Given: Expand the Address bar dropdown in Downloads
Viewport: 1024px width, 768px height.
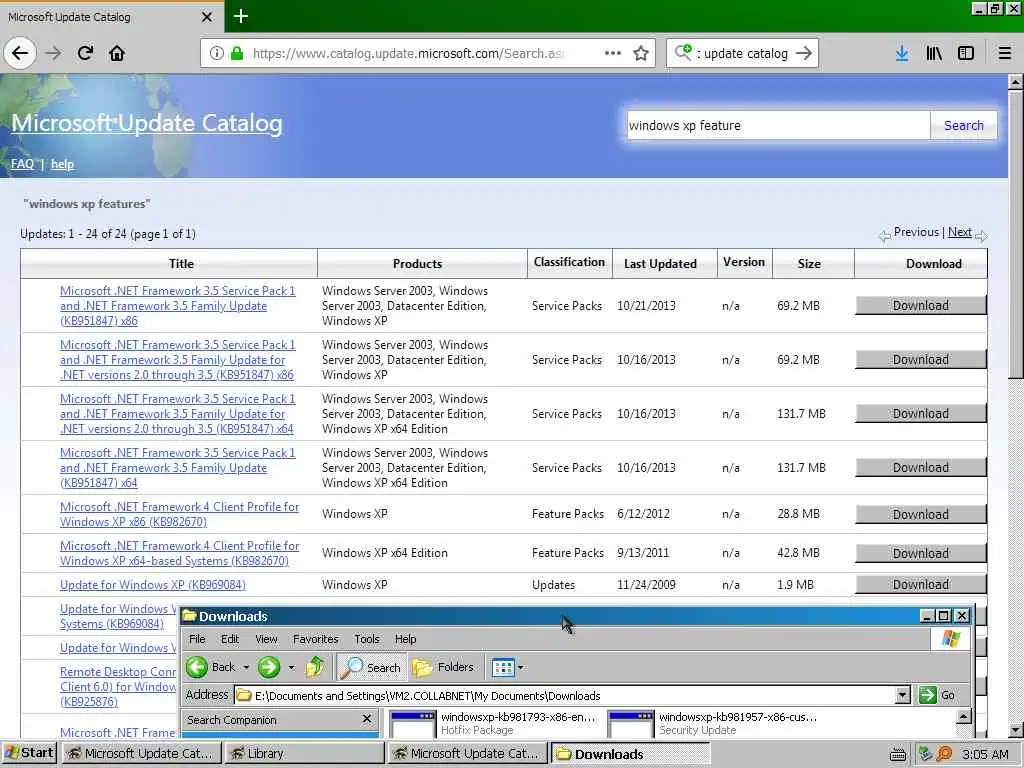Looking at the screenshot, I should coord(903,695).
